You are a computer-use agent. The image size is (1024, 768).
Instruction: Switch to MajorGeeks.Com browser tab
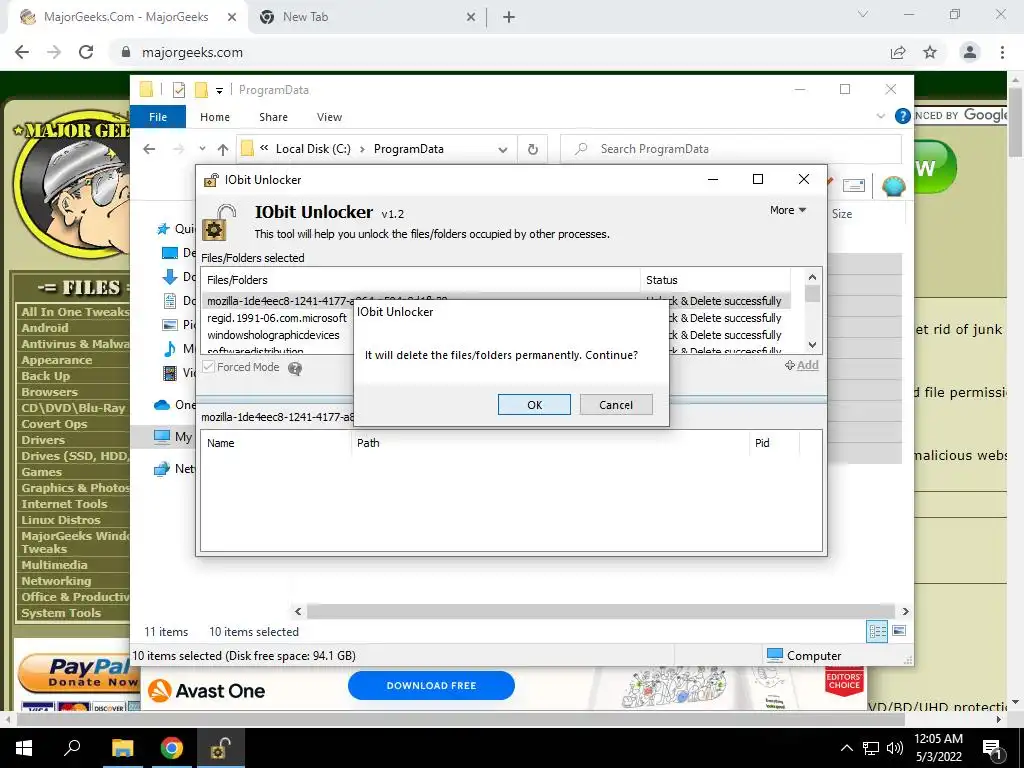point(125,17)
